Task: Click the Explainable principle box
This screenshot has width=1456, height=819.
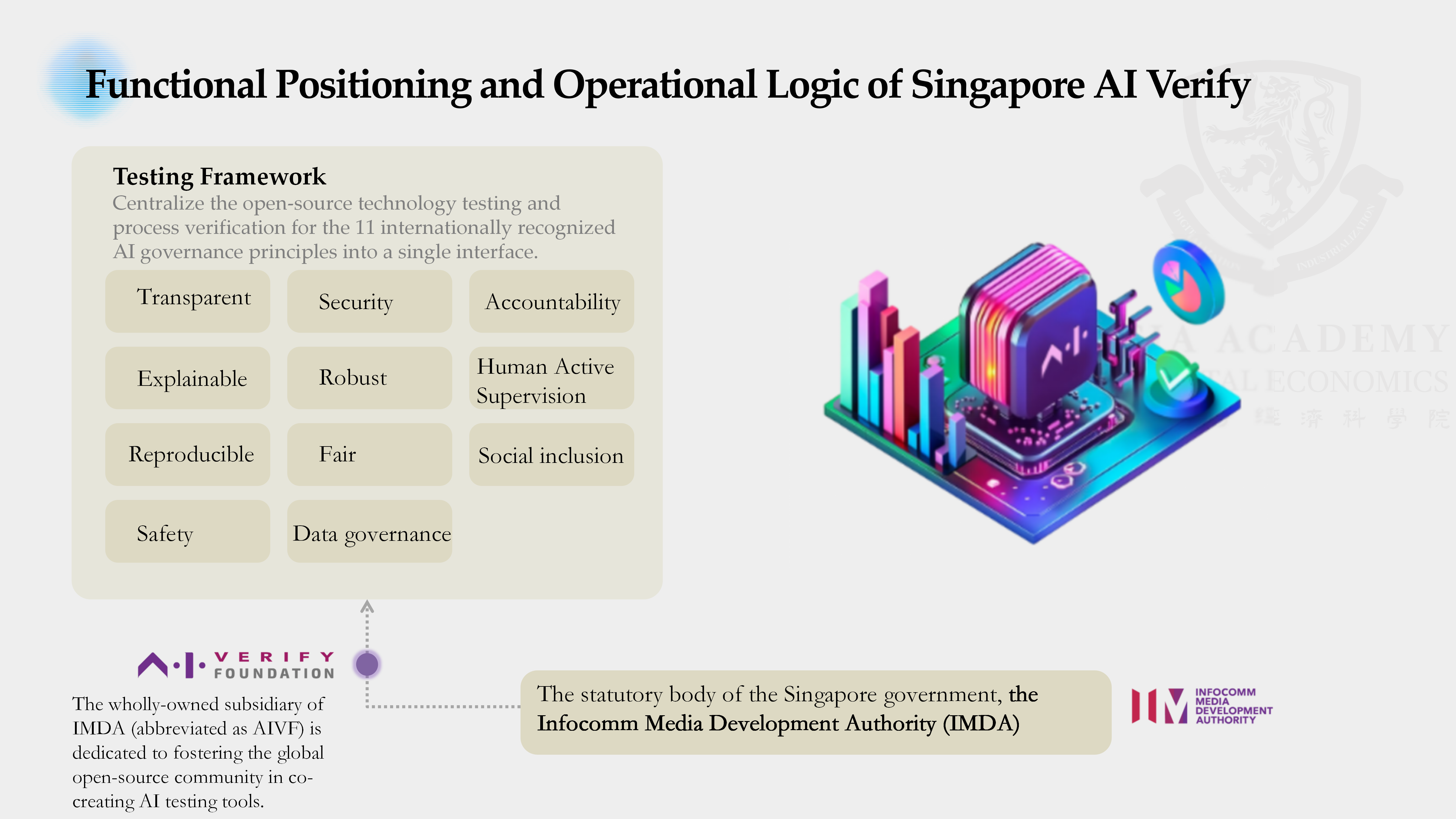Action: click(x=188, y=378)
